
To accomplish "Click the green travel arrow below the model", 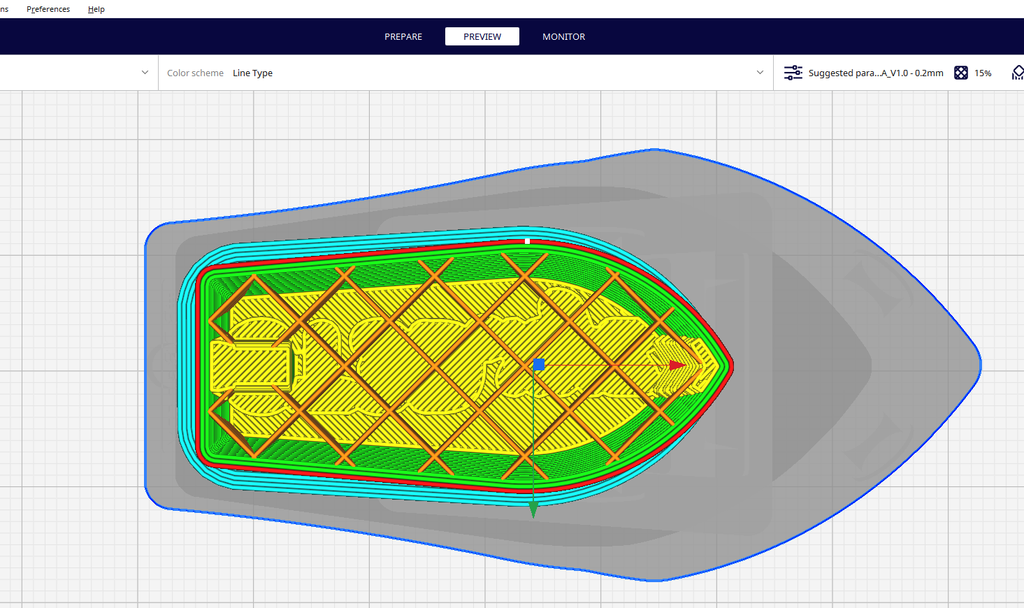I will [x=534, y=508].
